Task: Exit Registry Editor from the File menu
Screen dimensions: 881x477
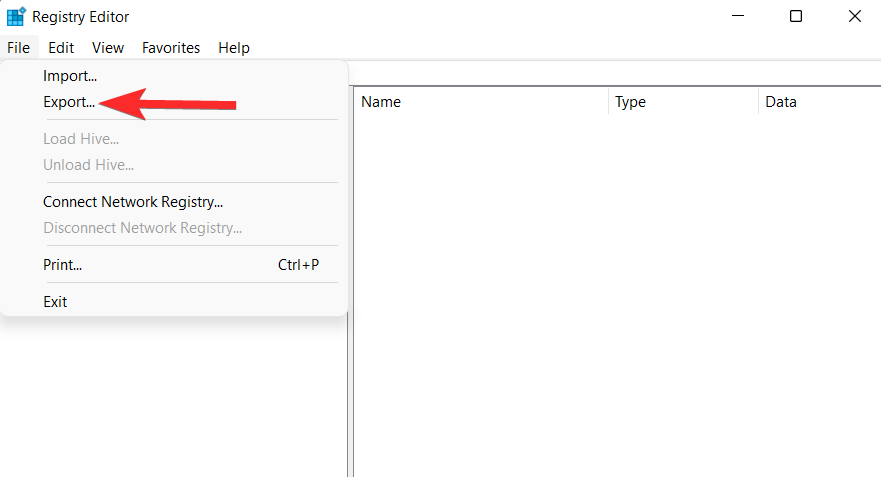Action: (x=55, y=301)
